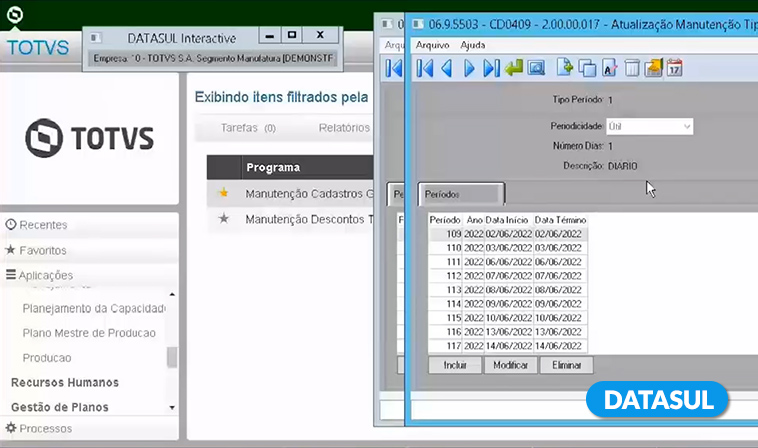
Task: Click the trash can delete icon
Action: (632, 68)
